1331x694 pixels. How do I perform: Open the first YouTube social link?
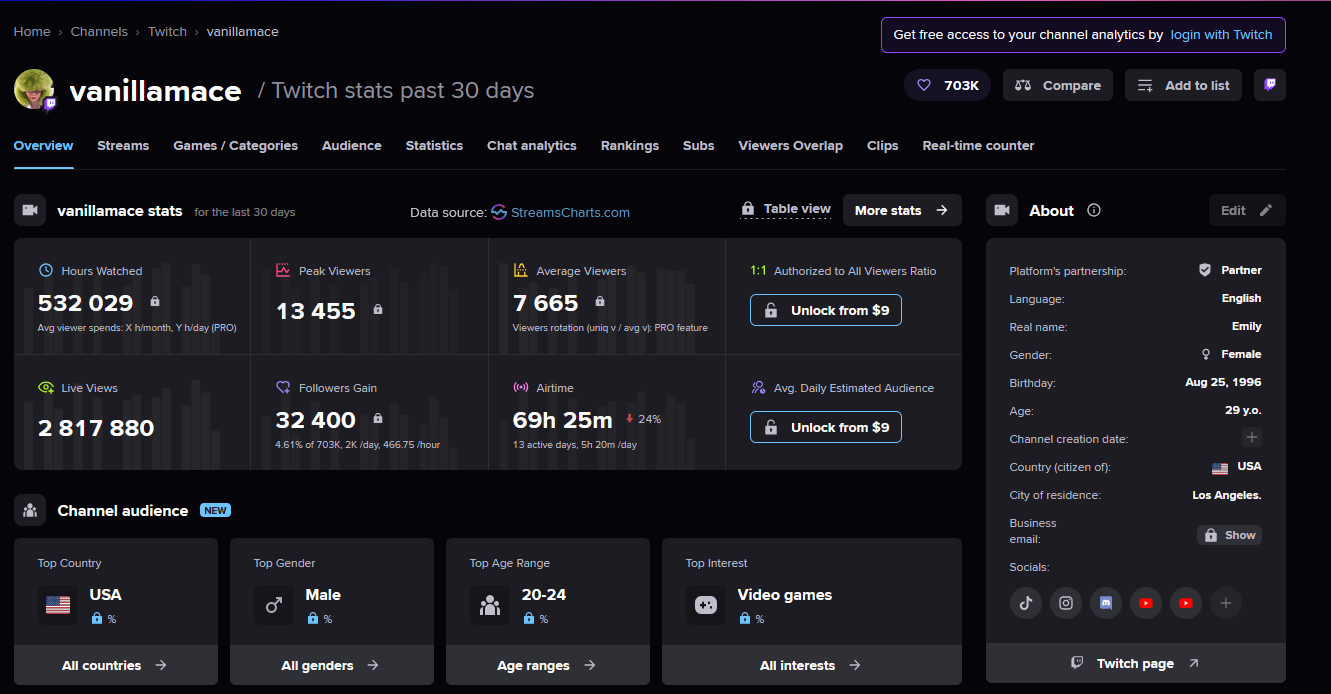pyautogui.click(x=1146, y=603)
